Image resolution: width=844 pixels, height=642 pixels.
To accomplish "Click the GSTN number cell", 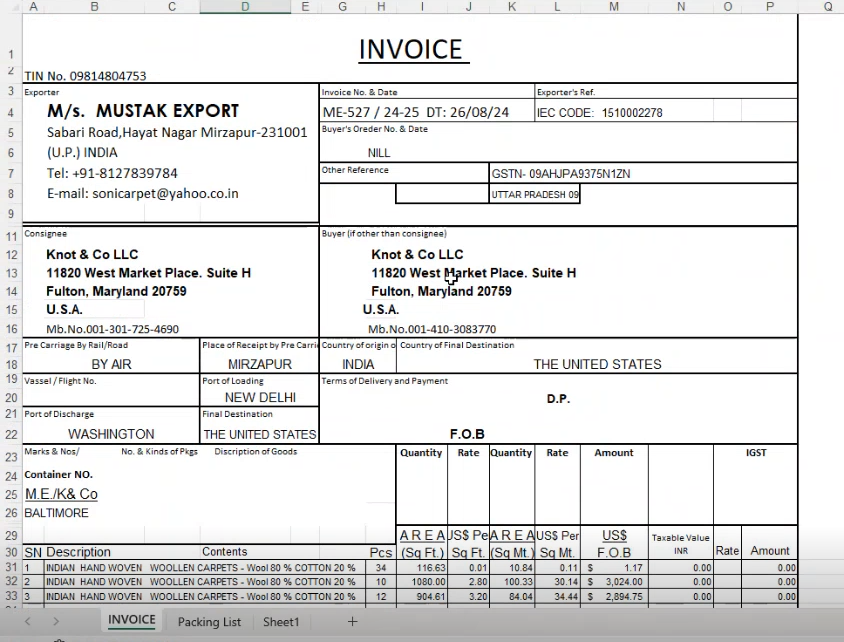I will point(560,173).
